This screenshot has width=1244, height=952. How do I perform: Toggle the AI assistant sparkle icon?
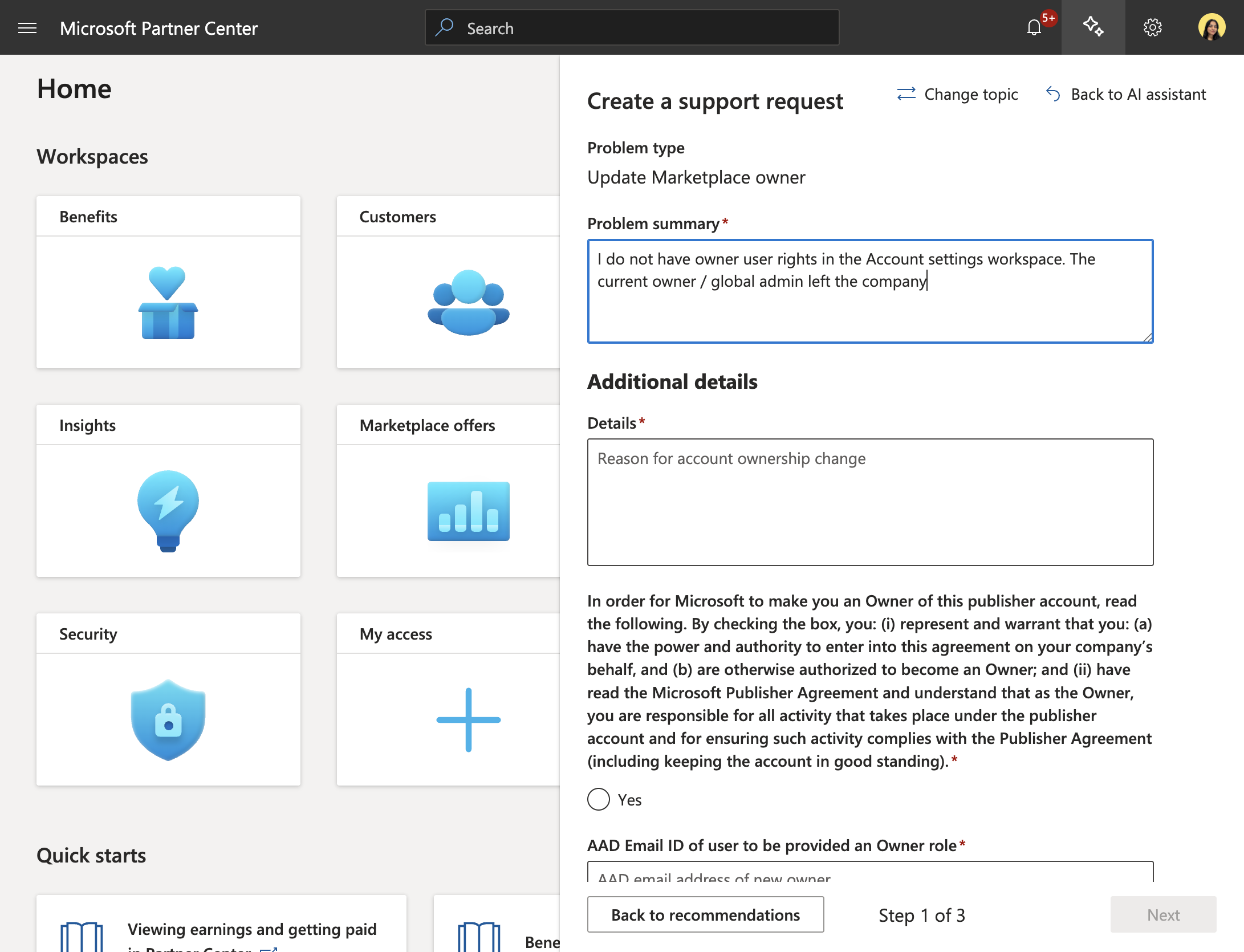(x=1093, y=27)
